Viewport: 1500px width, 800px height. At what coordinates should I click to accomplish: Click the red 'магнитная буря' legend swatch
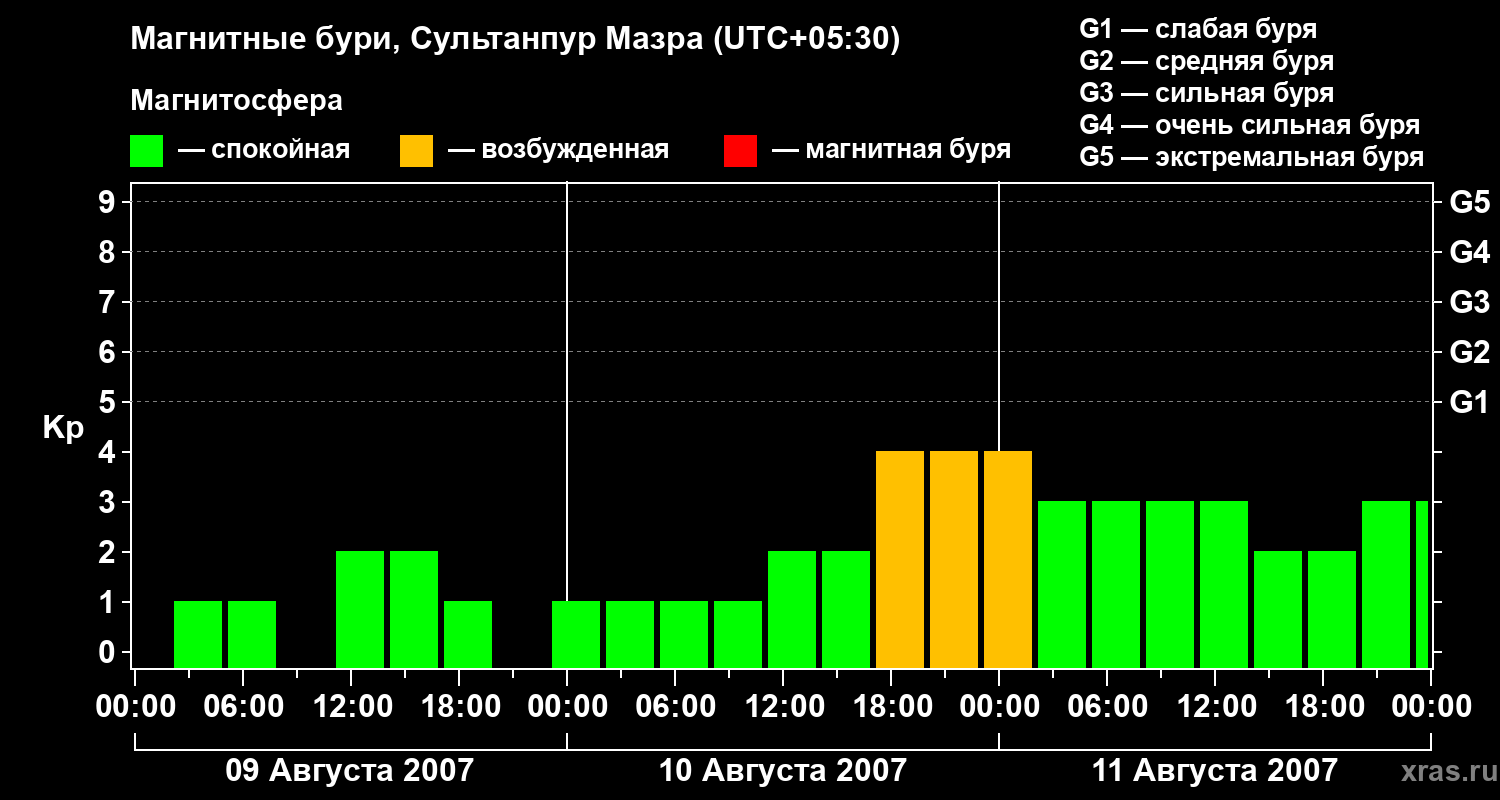point(740,151)
